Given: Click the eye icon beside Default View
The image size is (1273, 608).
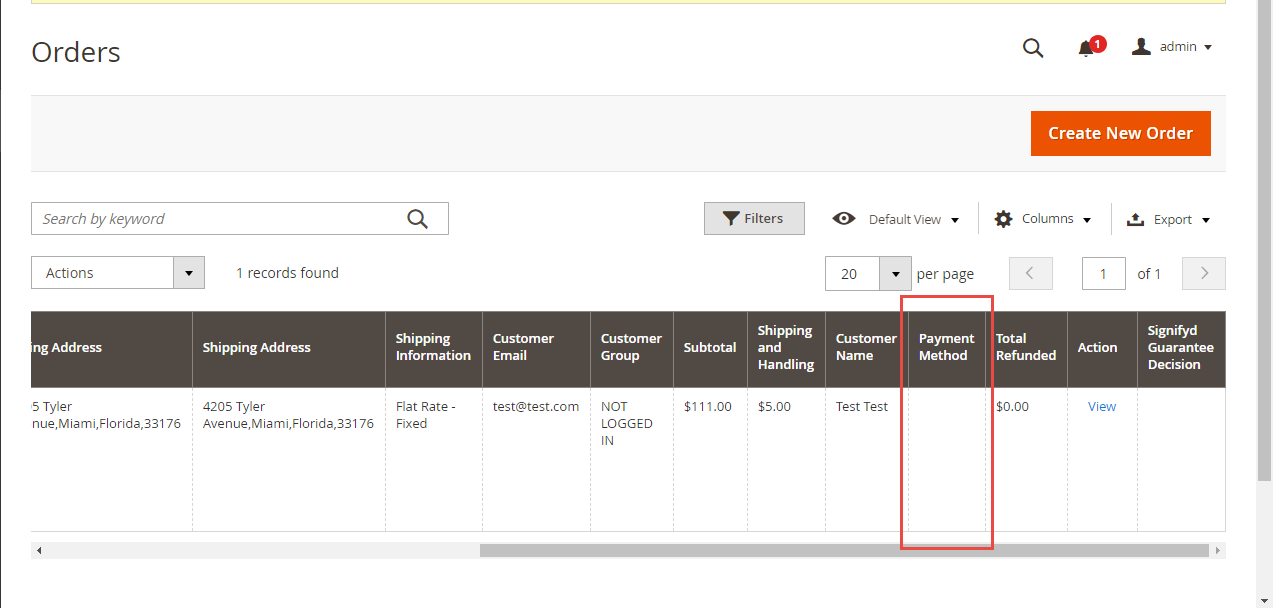Looking at the screenshot, I should click(844, 218).
